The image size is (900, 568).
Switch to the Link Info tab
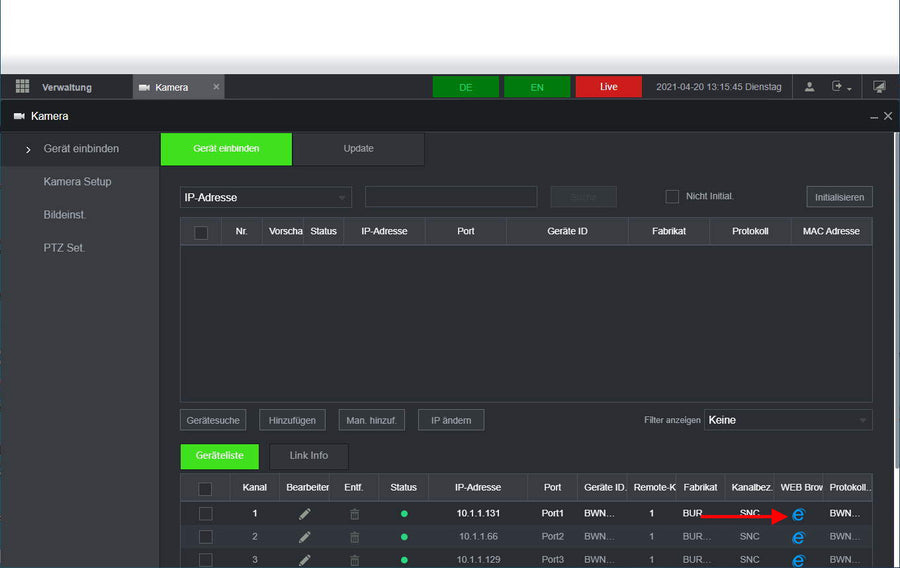pyautogui.click(x=309, y=456)
